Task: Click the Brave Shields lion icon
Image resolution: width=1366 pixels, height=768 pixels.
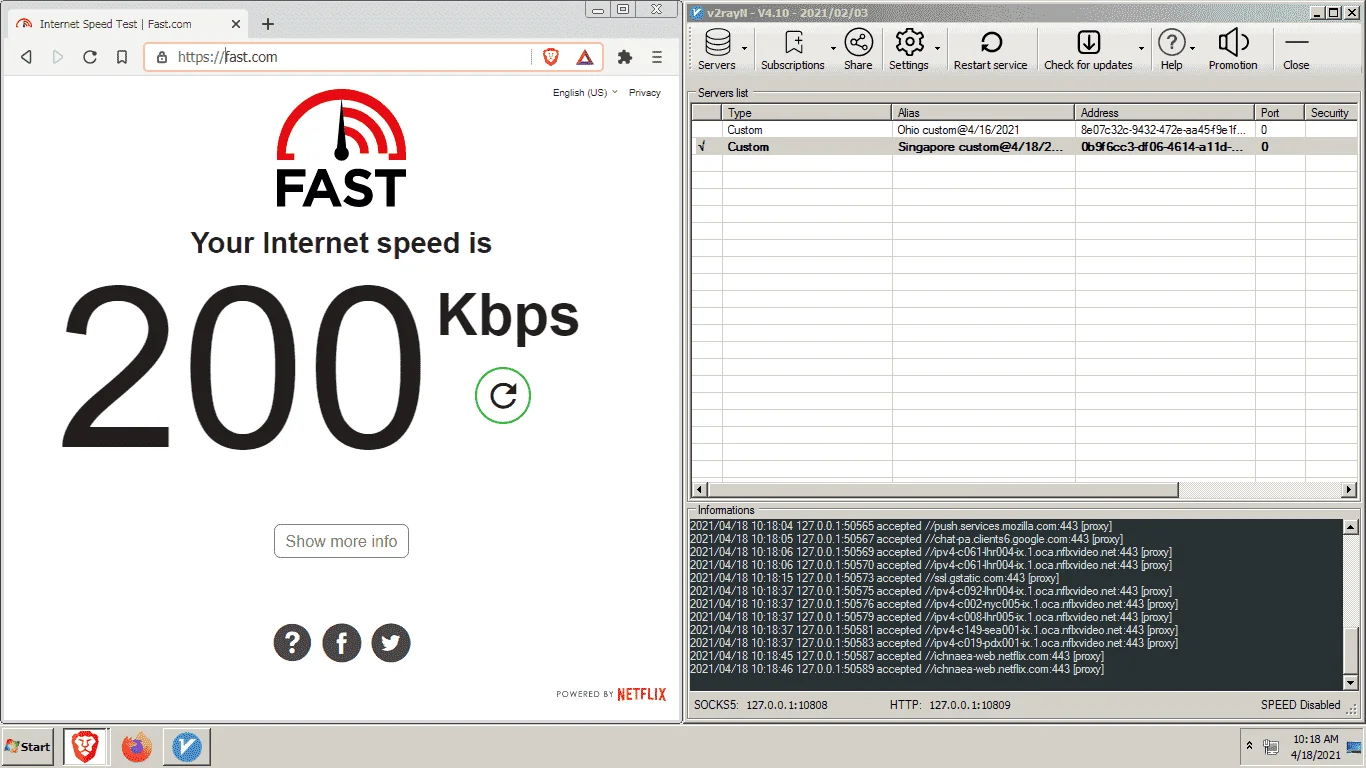Action: click(551, 57)
